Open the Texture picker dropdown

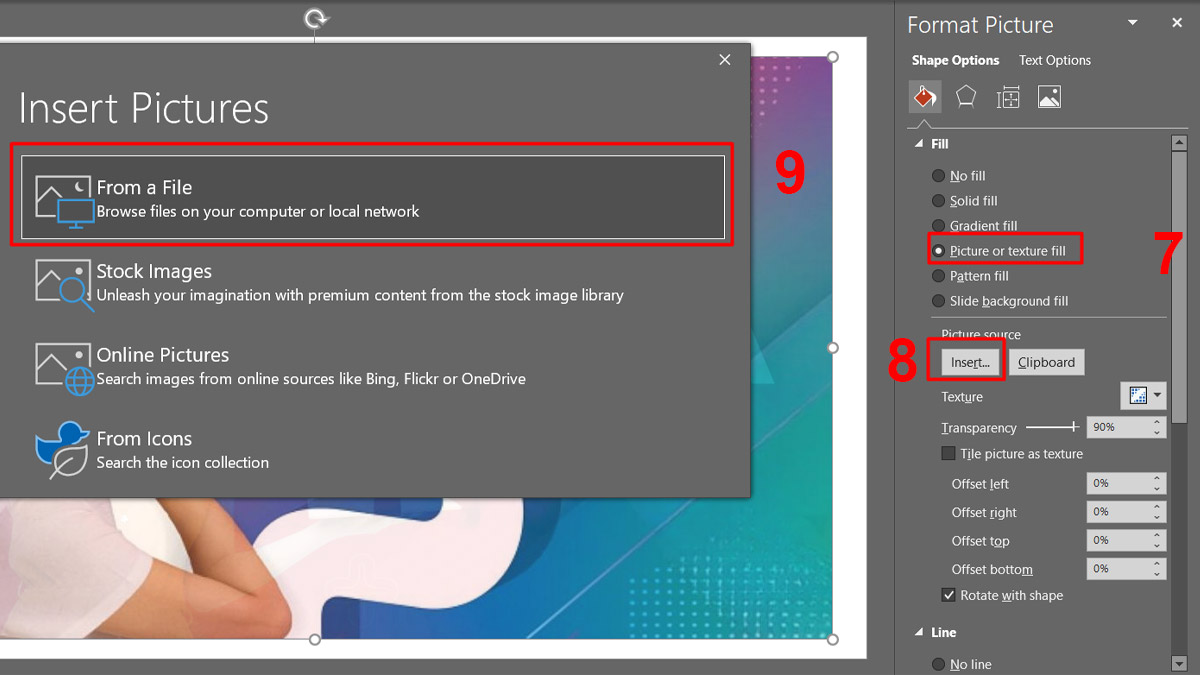coord(1157,395)
